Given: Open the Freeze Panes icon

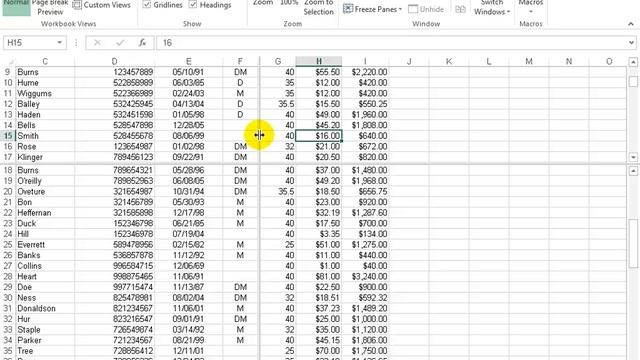Looking at the screenshot, I should coord(348,9).
